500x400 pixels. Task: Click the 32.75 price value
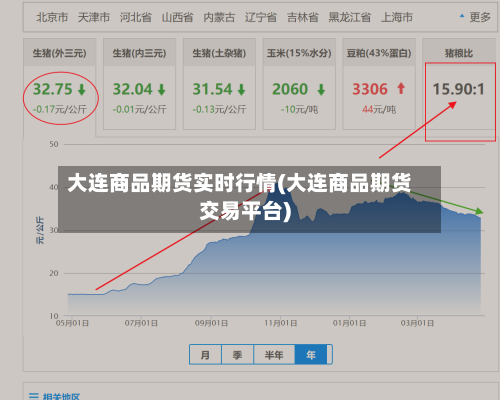click(x=52, y=89)
